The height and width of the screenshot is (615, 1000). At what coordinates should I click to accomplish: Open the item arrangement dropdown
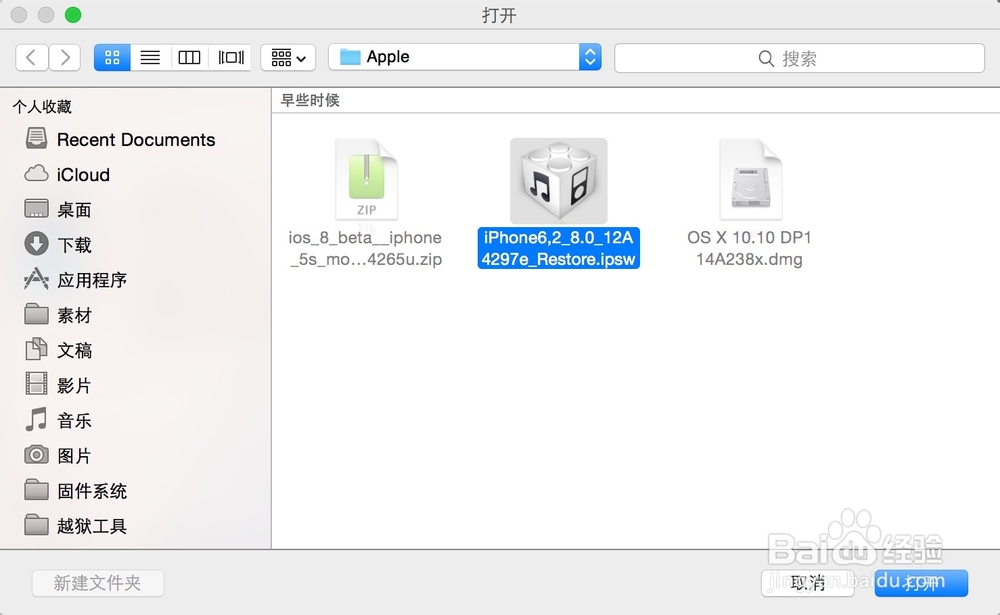click(x=288, y=57)
